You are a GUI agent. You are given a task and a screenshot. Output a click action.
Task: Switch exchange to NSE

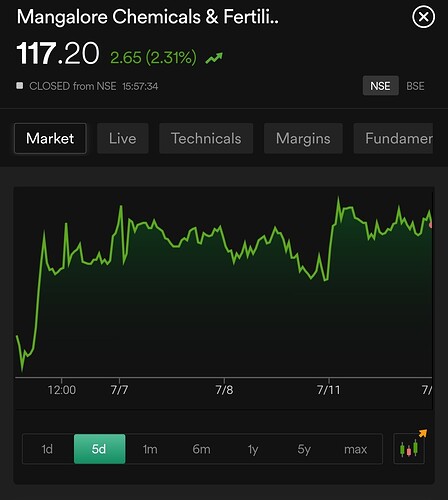click(380, 86)
